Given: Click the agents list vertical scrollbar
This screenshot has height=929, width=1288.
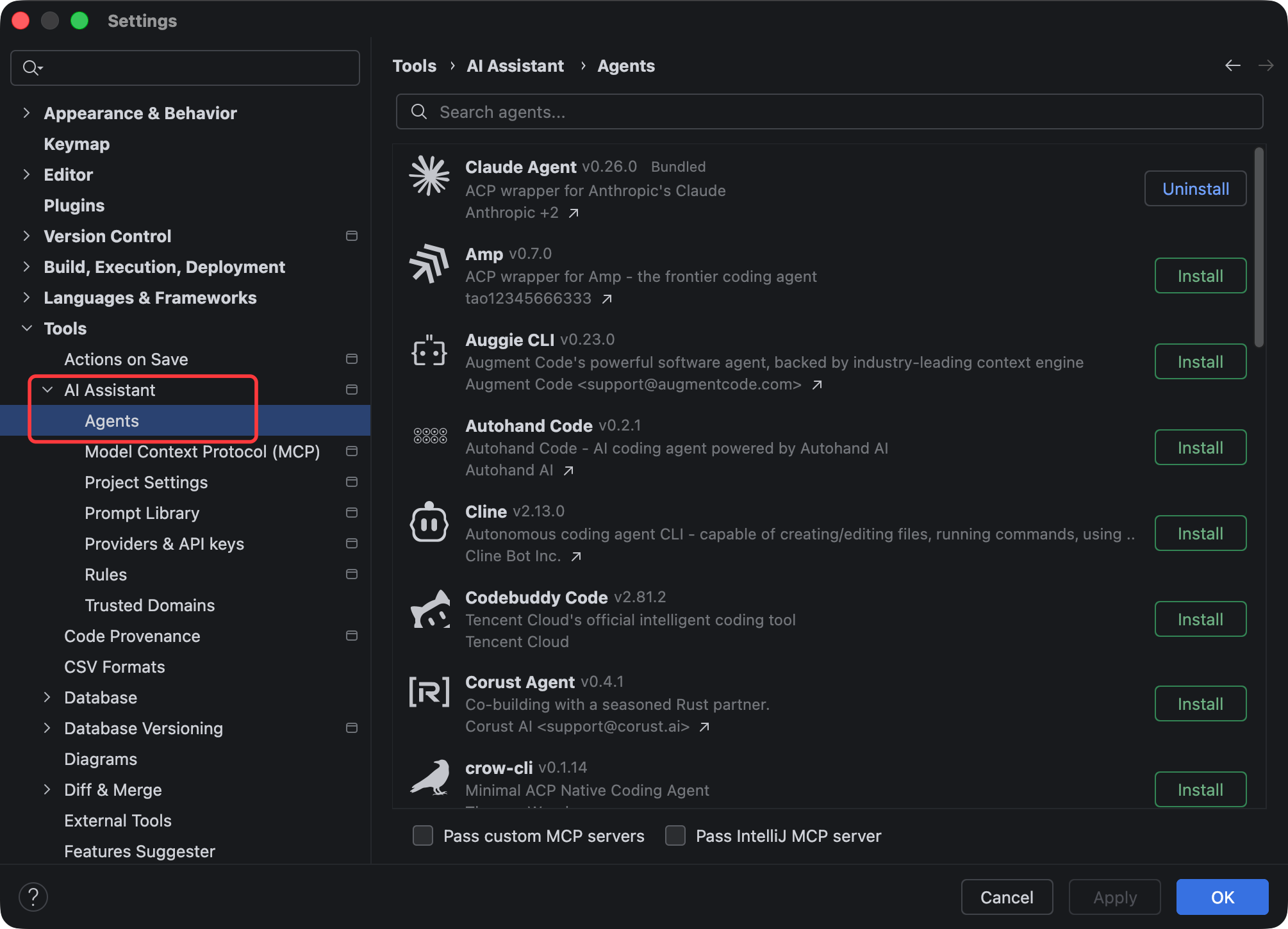Looking at the screenshot, I should pyautogui.click(x=1259, y=249).
